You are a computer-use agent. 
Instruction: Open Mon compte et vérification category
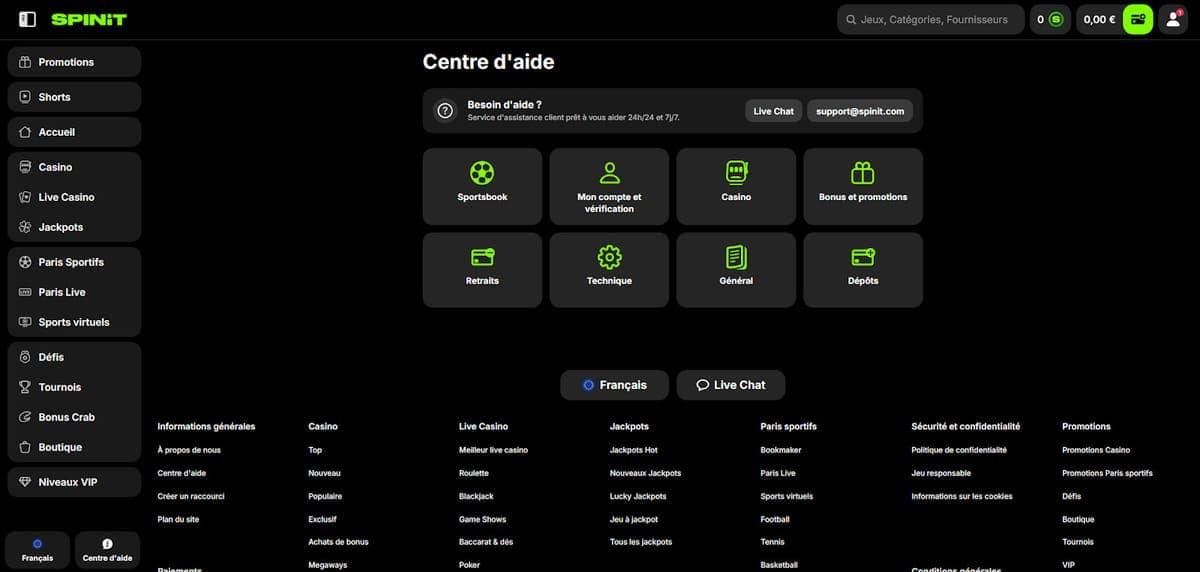pos(609,186)
